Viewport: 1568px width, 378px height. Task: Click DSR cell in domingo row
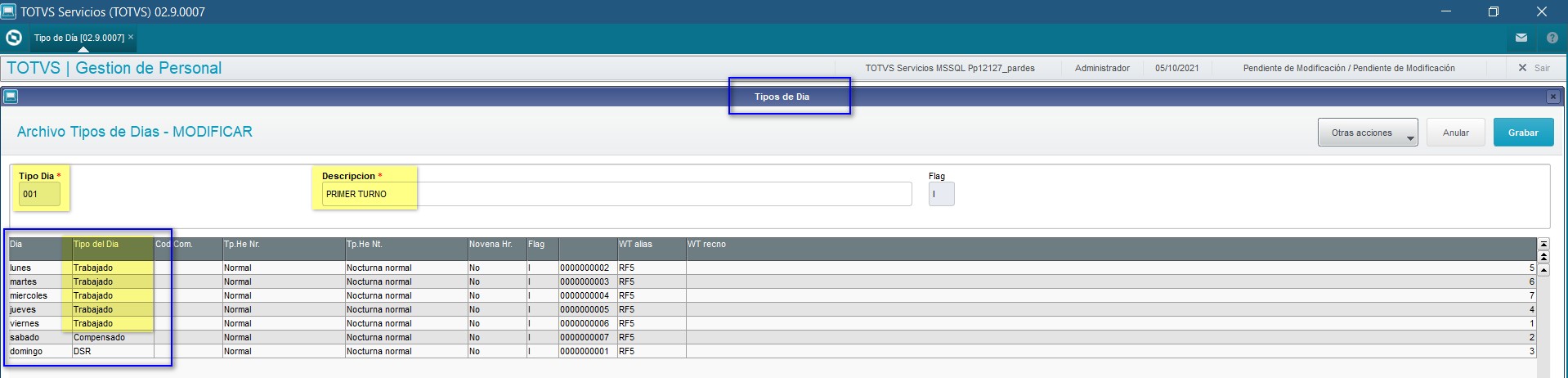tap(113, 351)
